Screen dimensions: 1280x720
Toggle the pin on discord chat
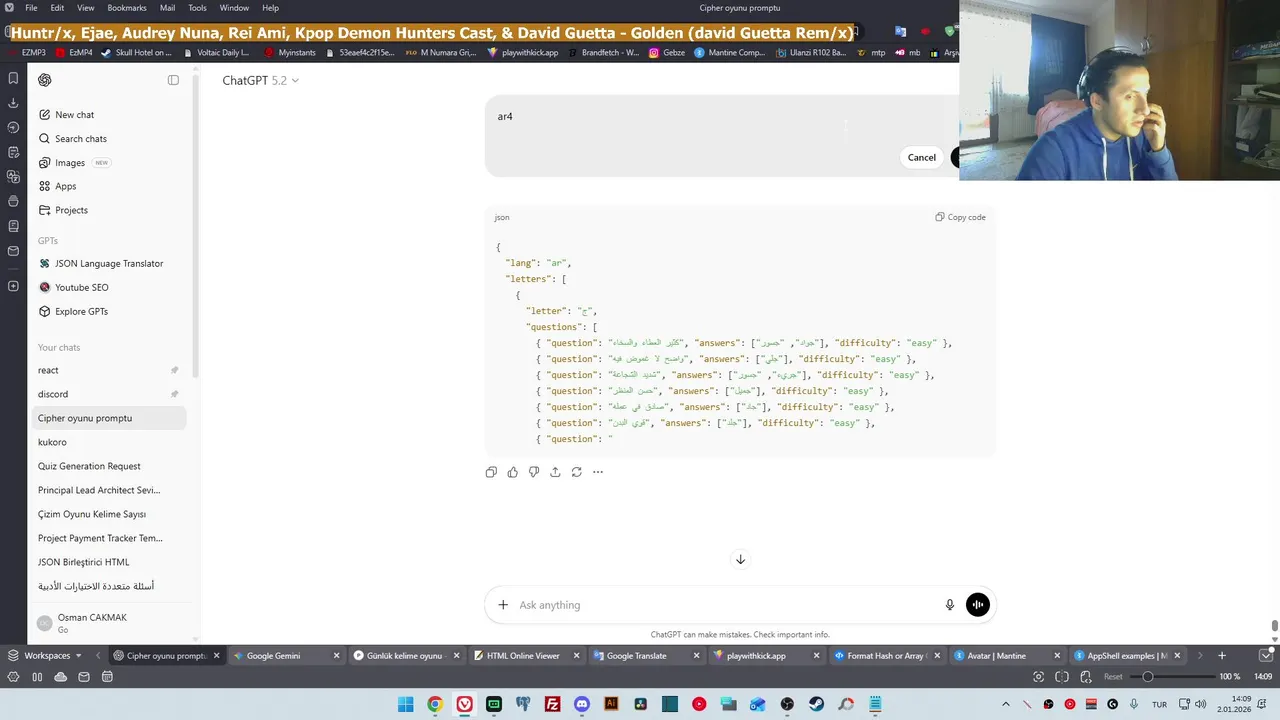coord(174,394)
